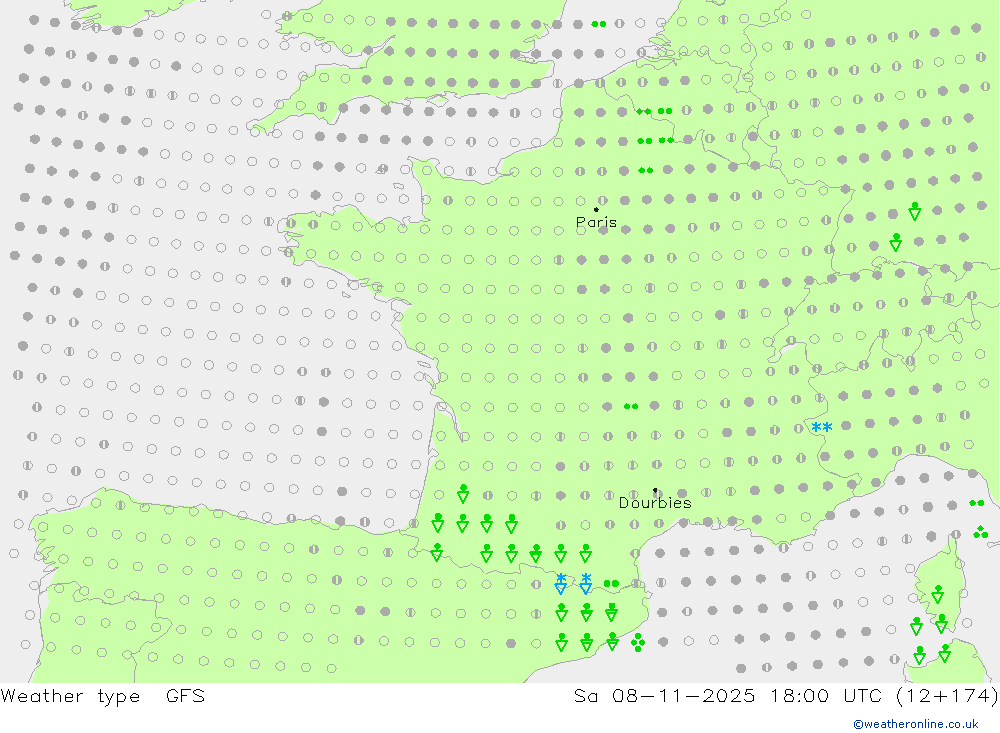Click the Sa 08-11-2025 18:00 UTC timestamp
Screen dimensions: 1000x733
coord(786,695)
